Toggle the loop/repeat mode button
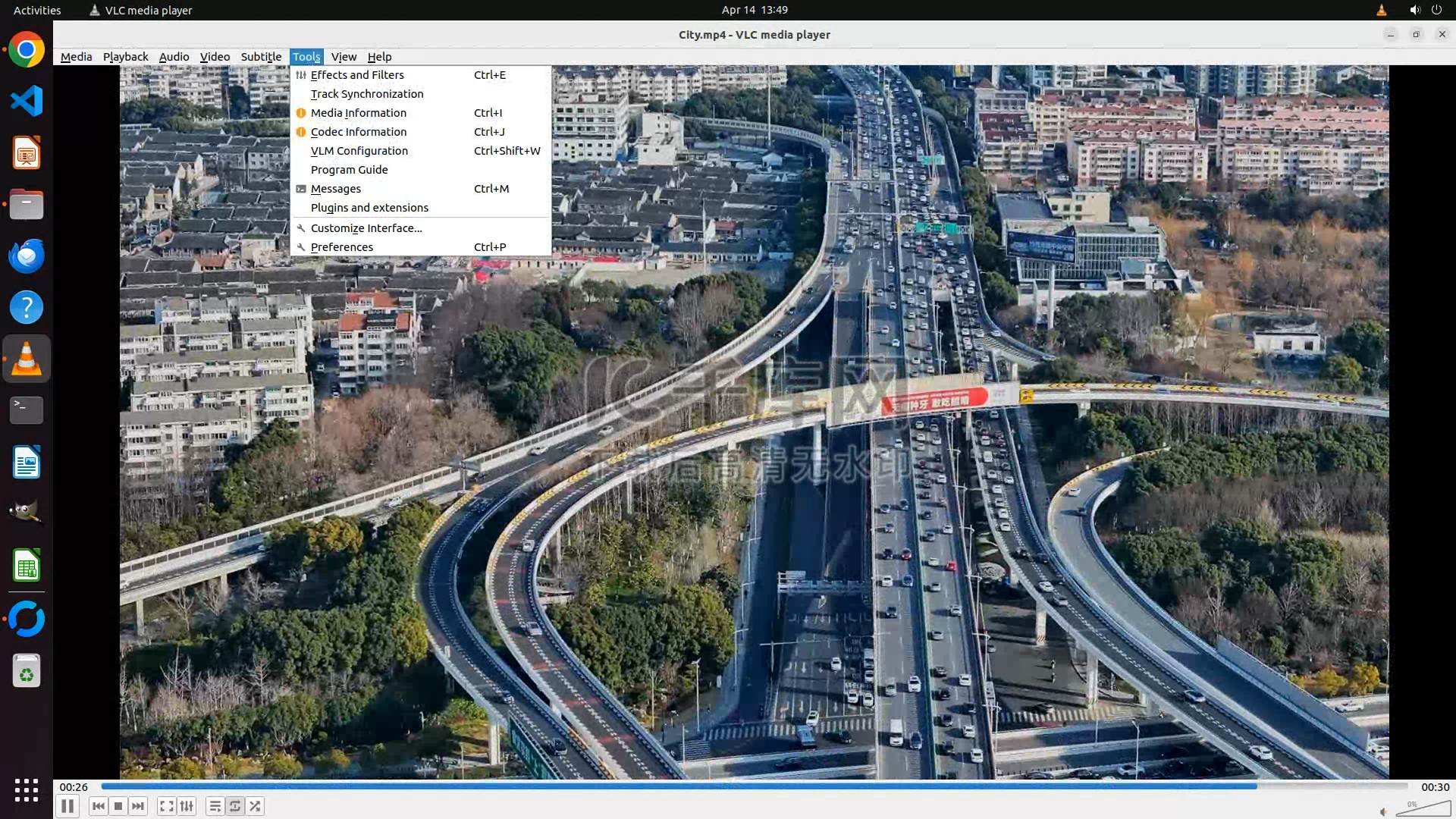The image size is (1456, 819). click(x=235, y=806)
